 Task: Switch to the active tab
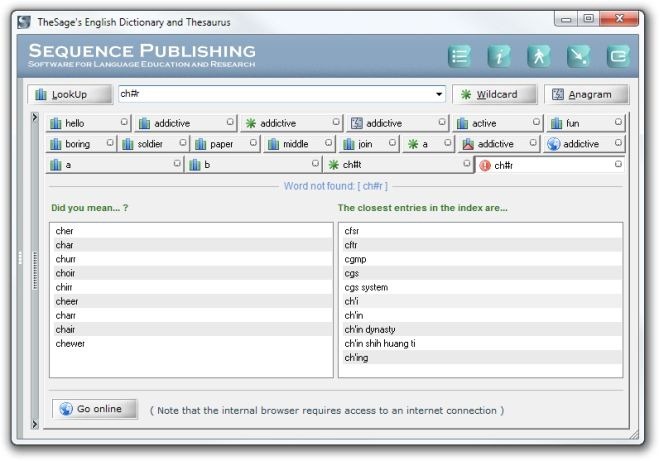(499, 123)
